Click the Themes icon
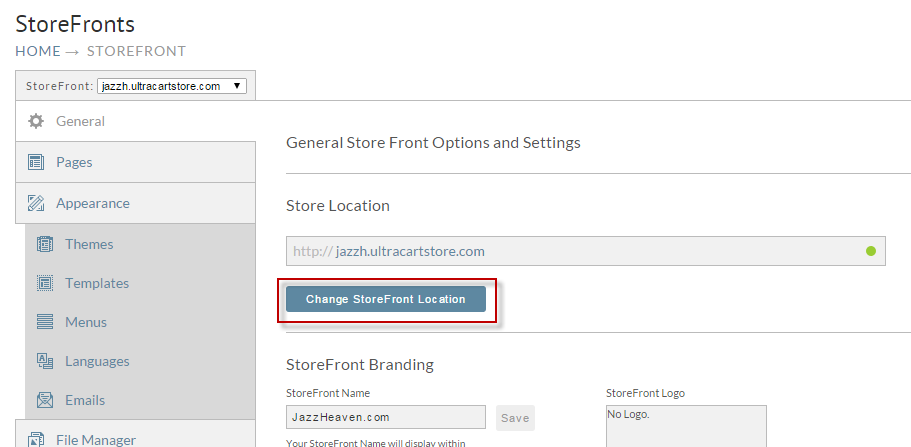The height and width of the screenshot is (447, 911). click(x=45, y=244)
